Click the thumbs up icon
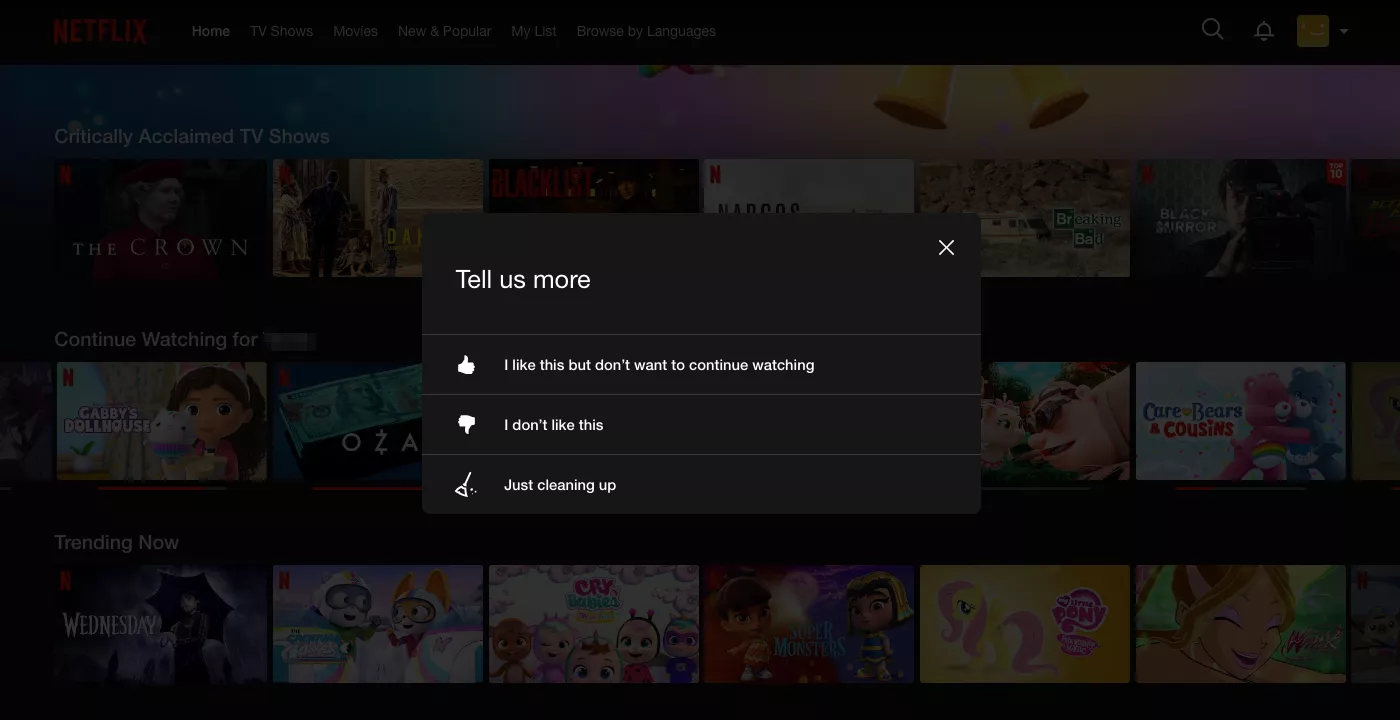Image resolution: width=1400 pixels, height=720 pixels. point(466,365)
